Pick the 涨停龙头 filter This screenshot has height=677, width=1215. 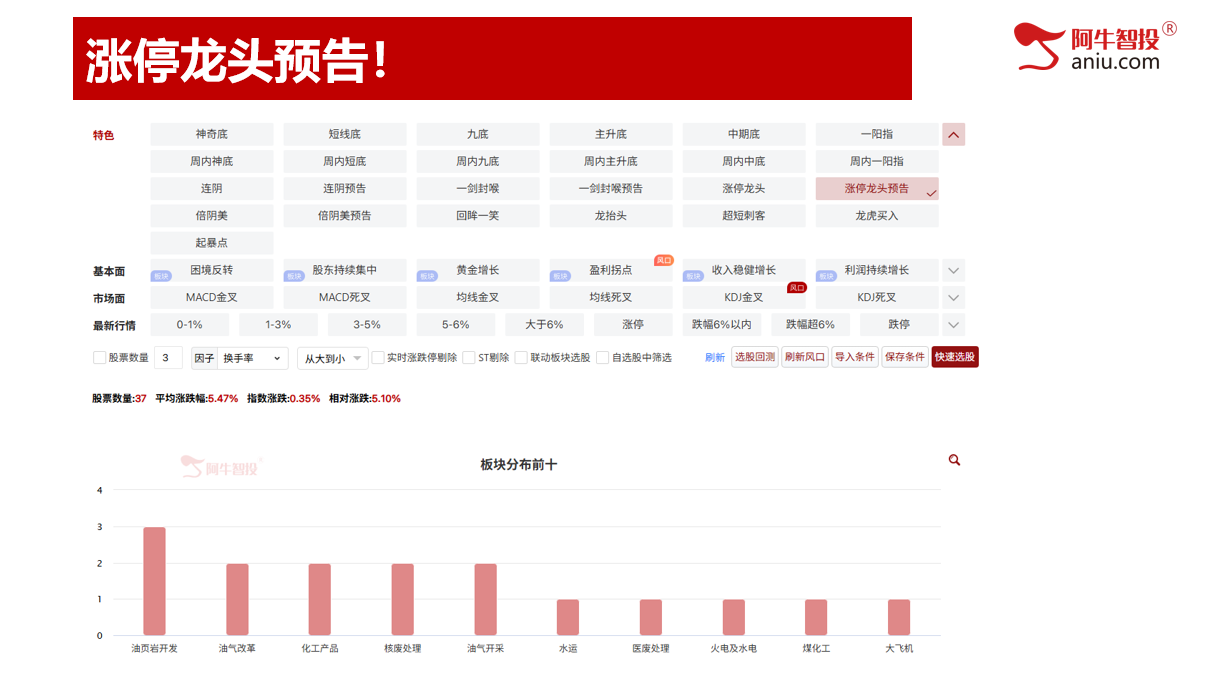[744, 188]
